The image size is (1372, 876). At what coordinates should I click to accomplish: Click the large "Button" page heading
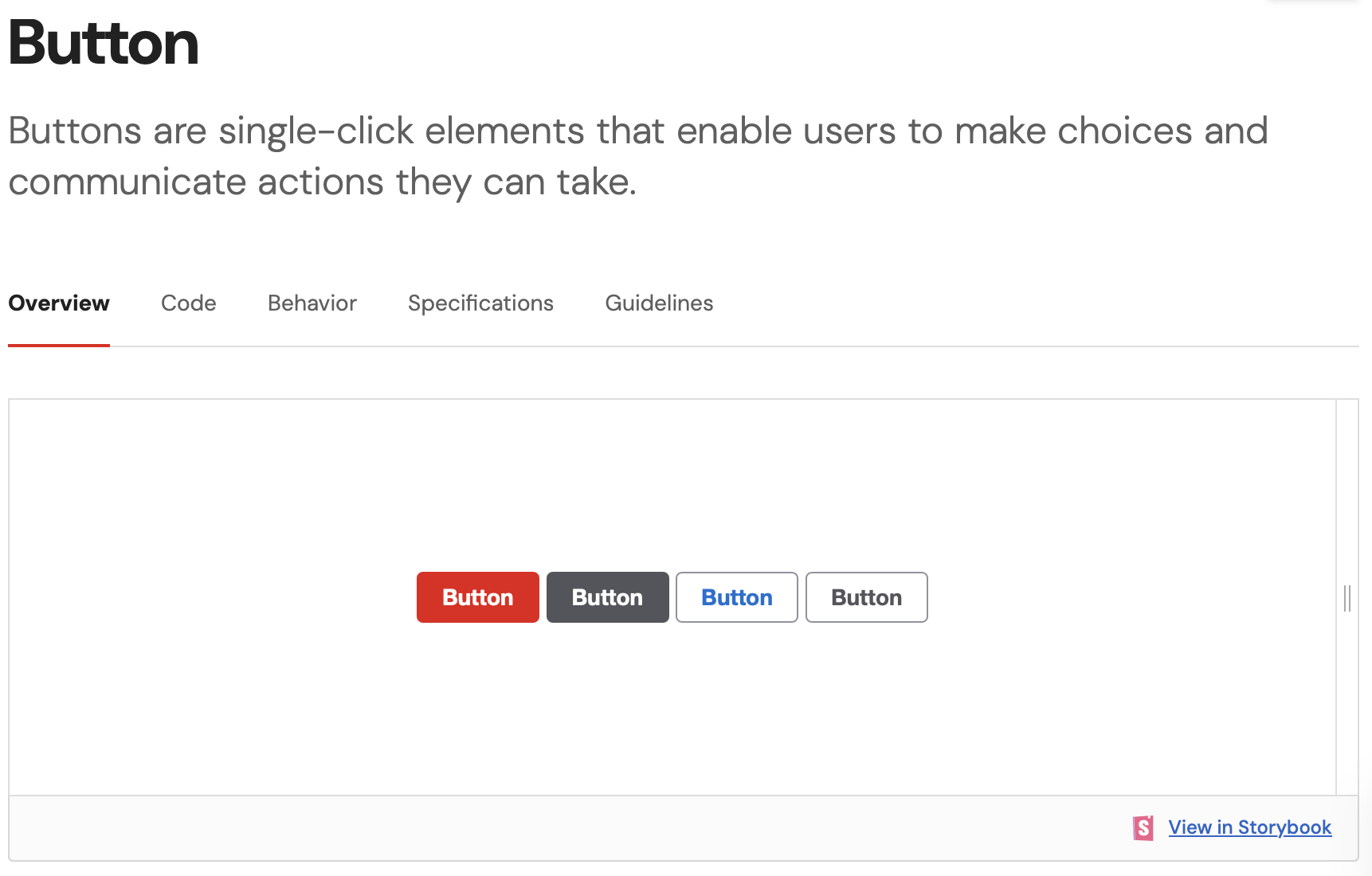[x=104, y=43]
